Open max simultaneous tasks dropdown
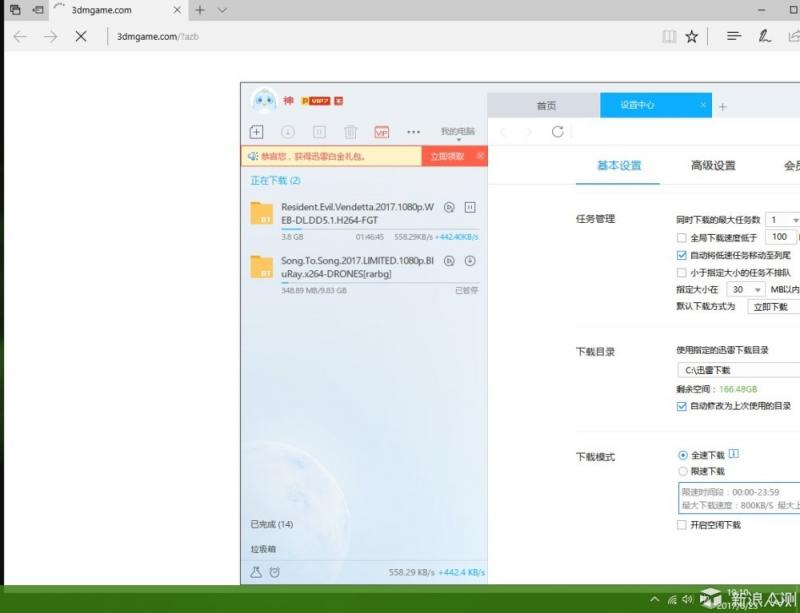800x613 pixels. [x=783, y=219]
